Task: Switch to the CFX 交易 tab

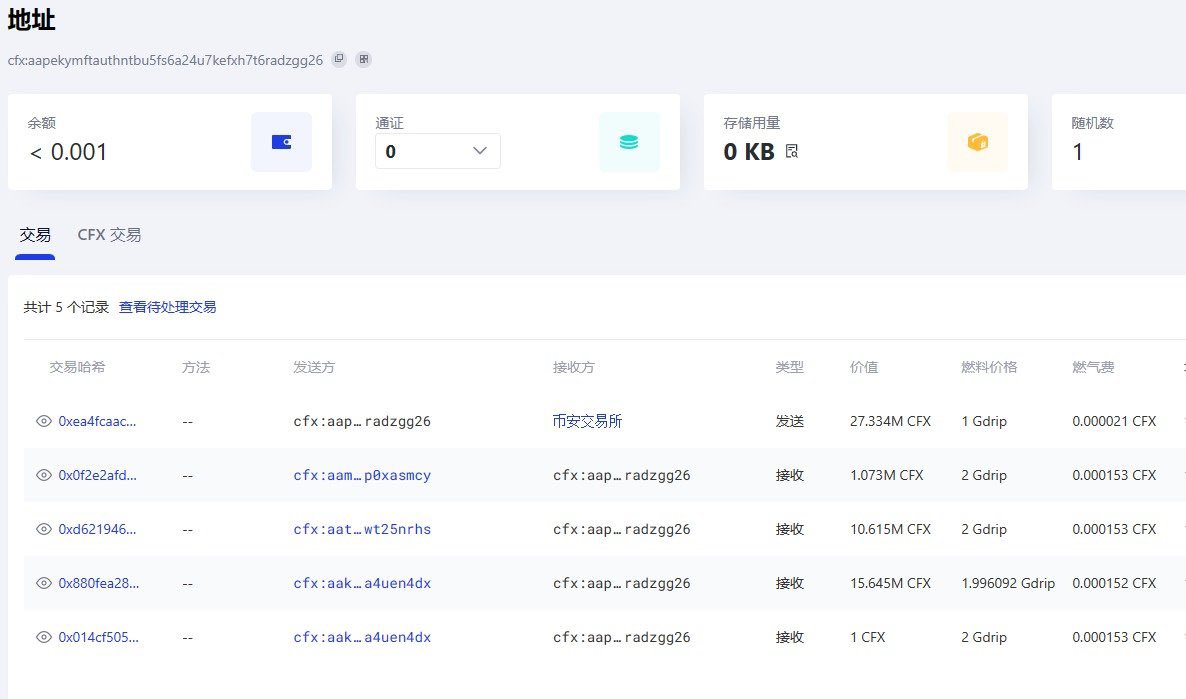Action: [109, 235]
